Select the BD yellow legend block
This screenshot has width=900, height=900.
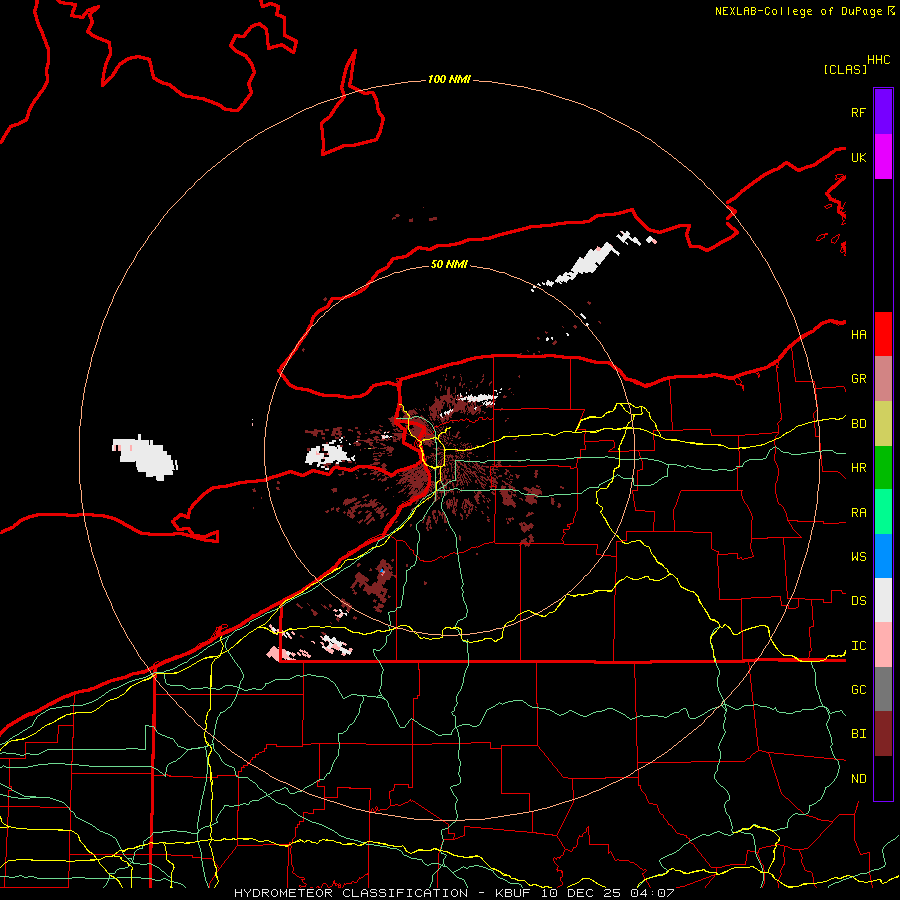[x=883, y=424]
